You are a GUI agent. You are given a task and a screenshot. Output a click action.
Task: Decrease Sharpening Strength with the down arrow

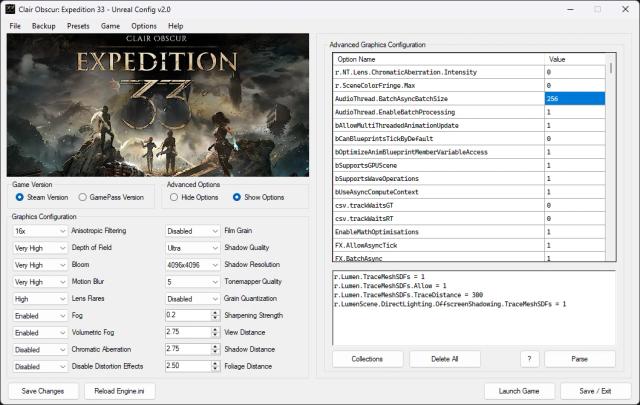coord(216,318)
